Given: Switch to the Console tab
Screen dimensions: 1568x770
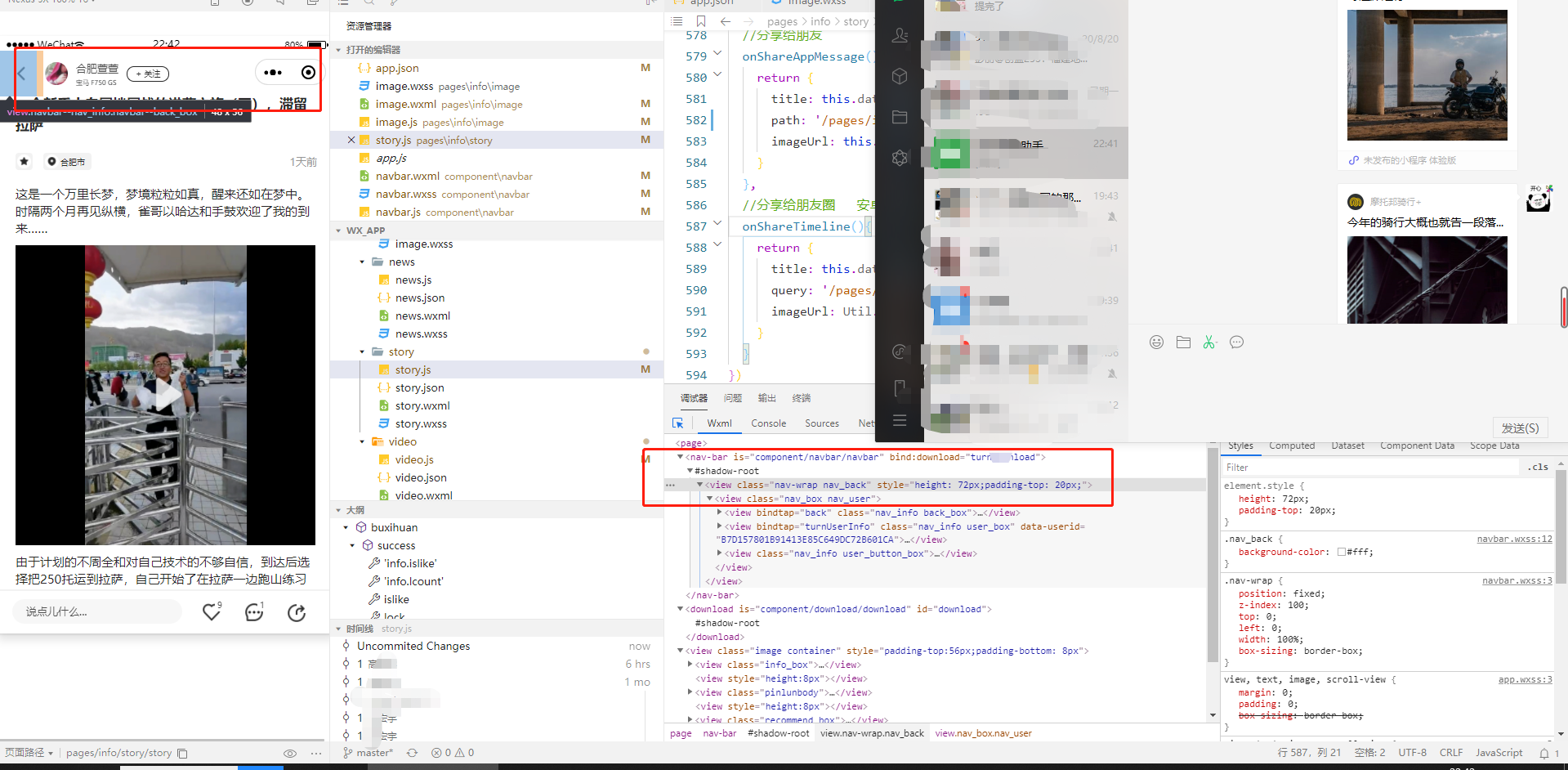Looking at the screenshot, I should click(769, 423).
